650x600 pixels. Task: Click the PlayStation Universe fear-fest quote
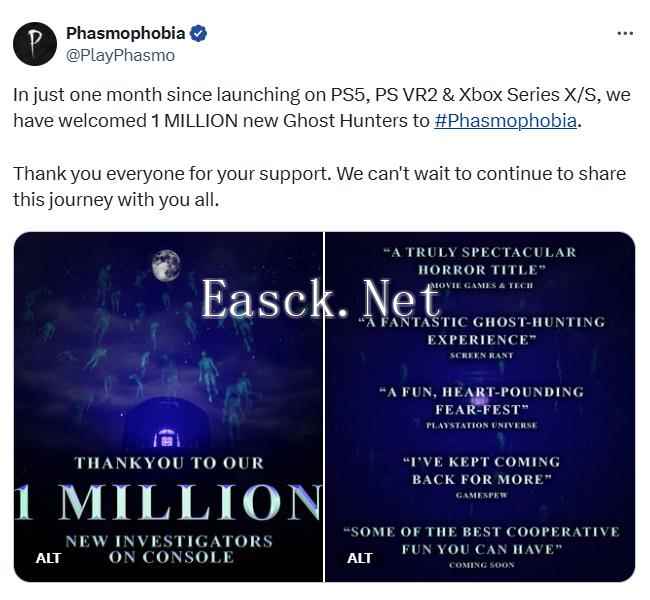pyautogui.click(x=480, y=400)
